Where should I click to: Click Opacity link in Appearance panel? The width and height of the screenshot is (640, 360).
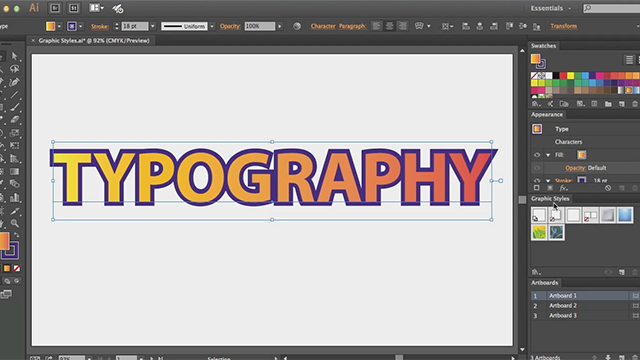click(576, 168)
